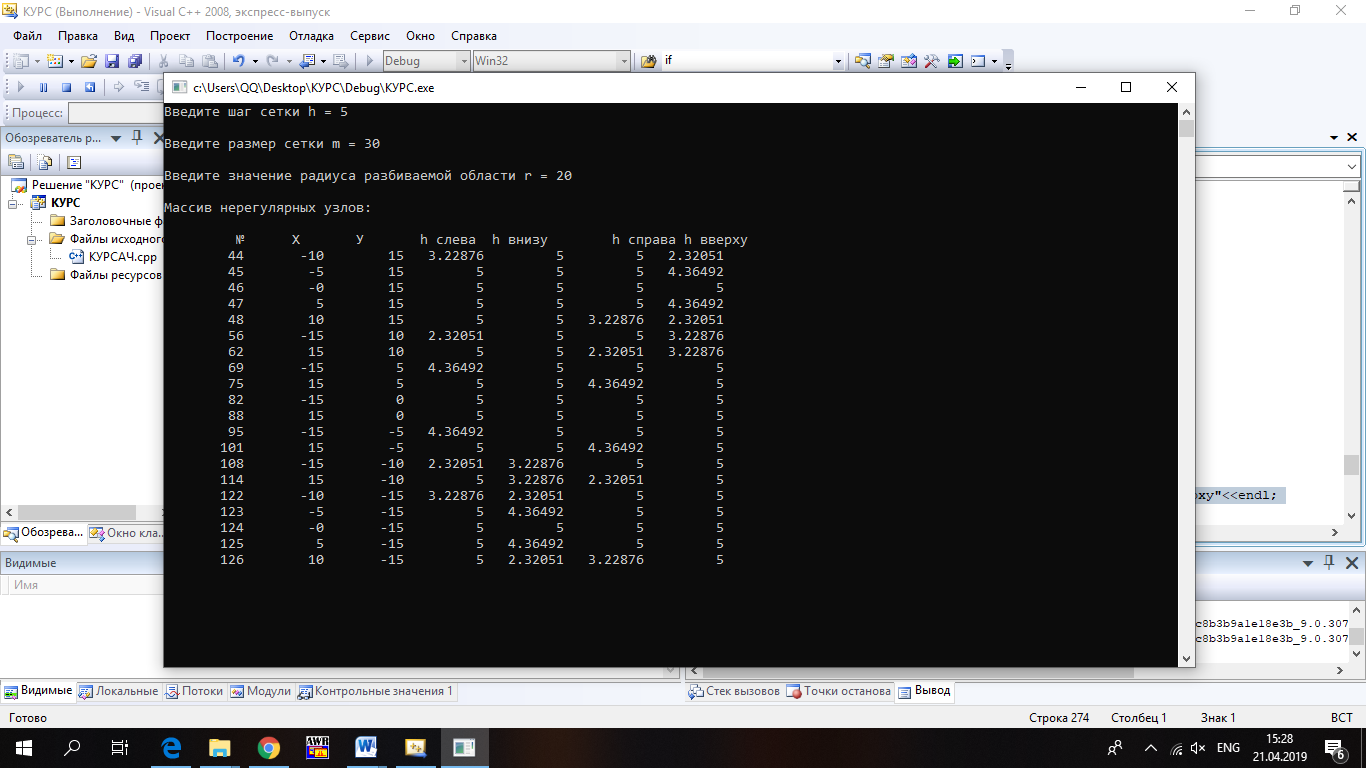Open the Справка menu
Viewport: 1366px width, 768px height.
[474, 35]
